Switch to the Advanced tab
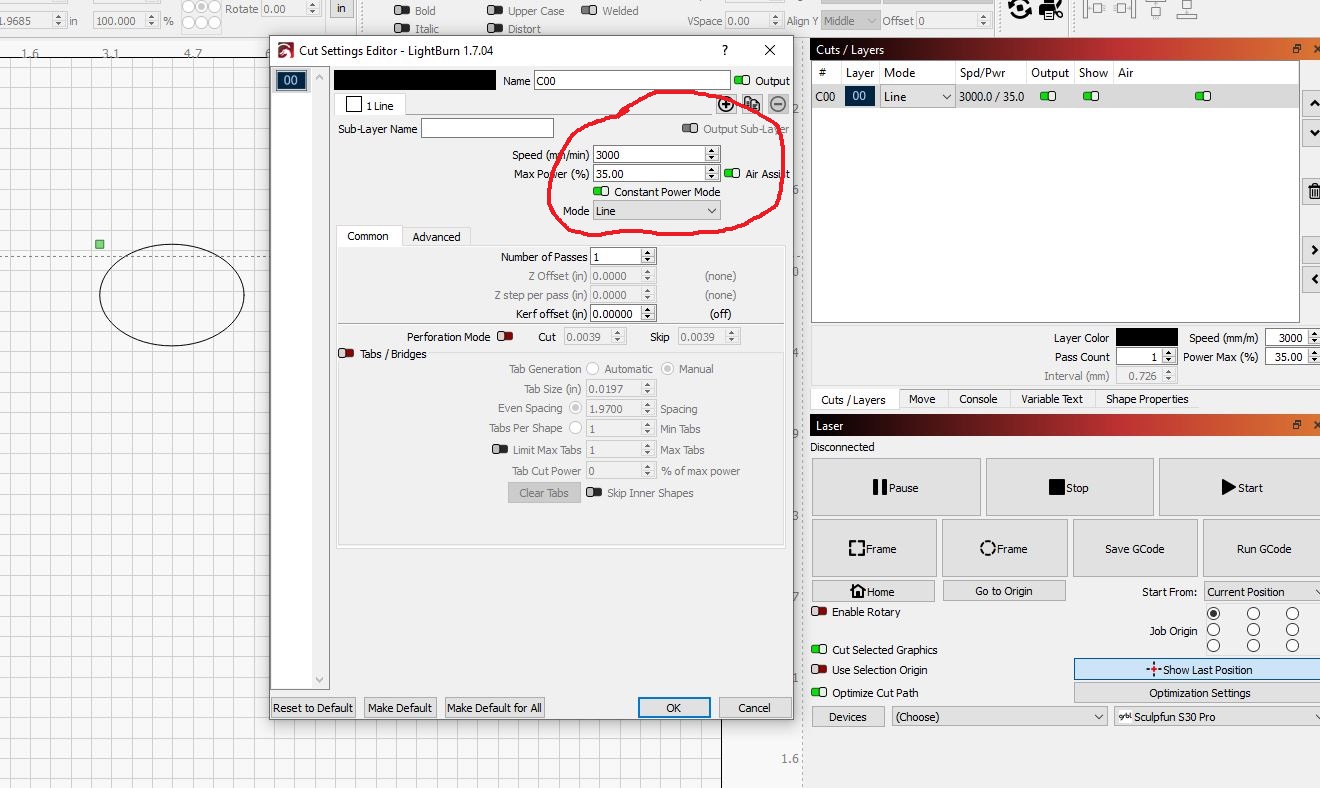 [x=436, y=236]
